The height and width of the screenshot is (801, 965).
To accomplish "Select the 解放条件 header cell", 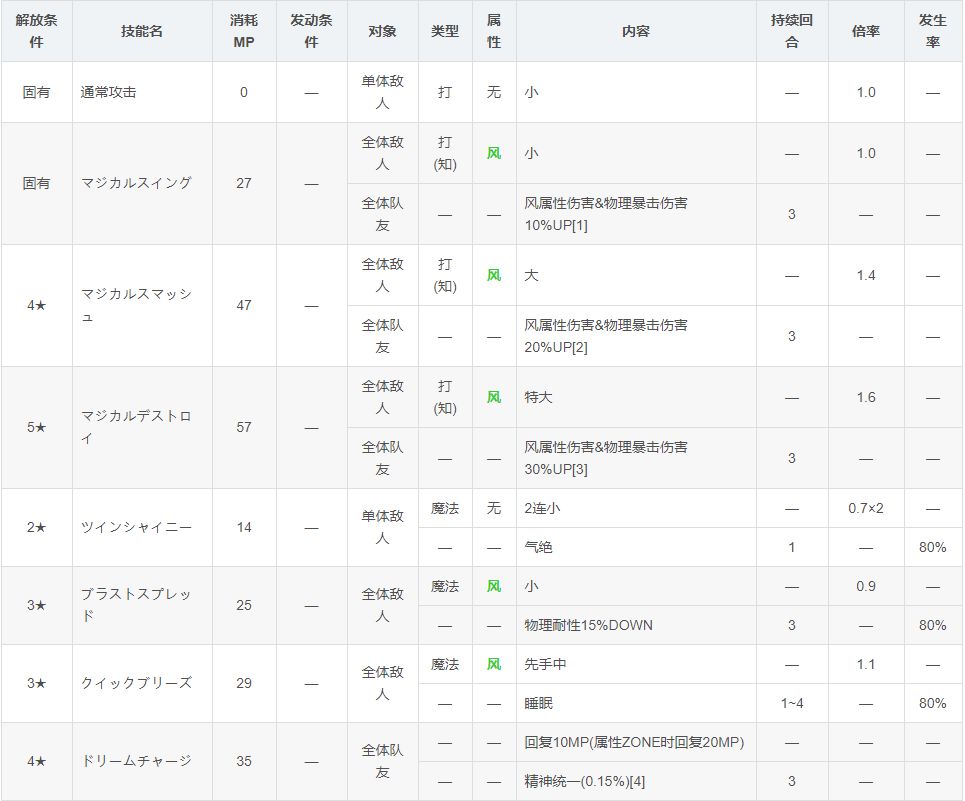I will [x=36, y=31].
